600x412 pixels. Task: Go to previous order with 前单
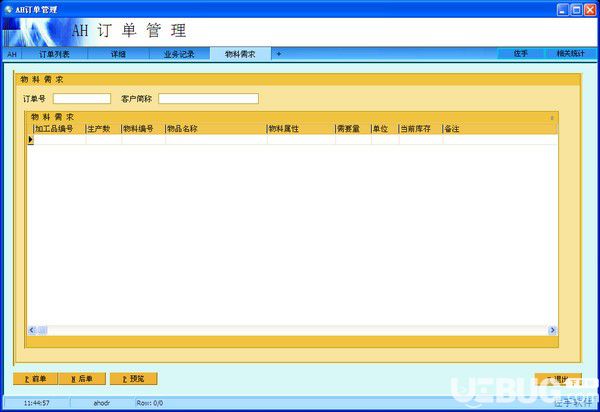tap(35, 379)
